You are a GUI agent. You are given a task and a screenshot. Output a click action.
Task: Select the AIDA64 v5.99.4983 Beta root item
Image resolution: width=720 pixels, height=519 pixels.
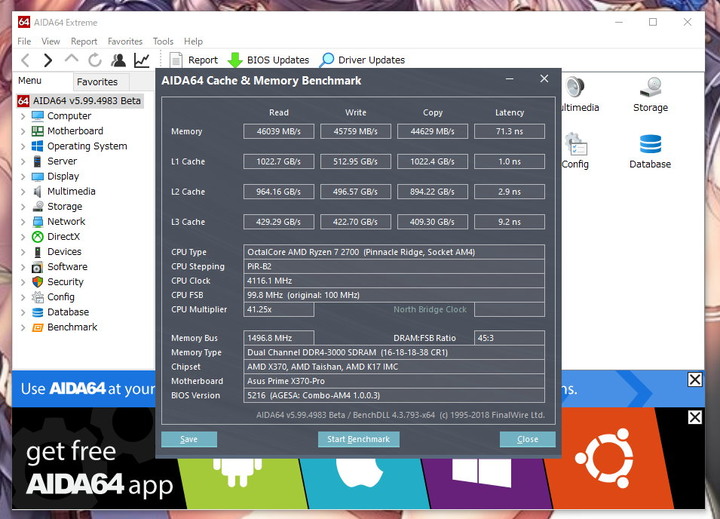80,101
